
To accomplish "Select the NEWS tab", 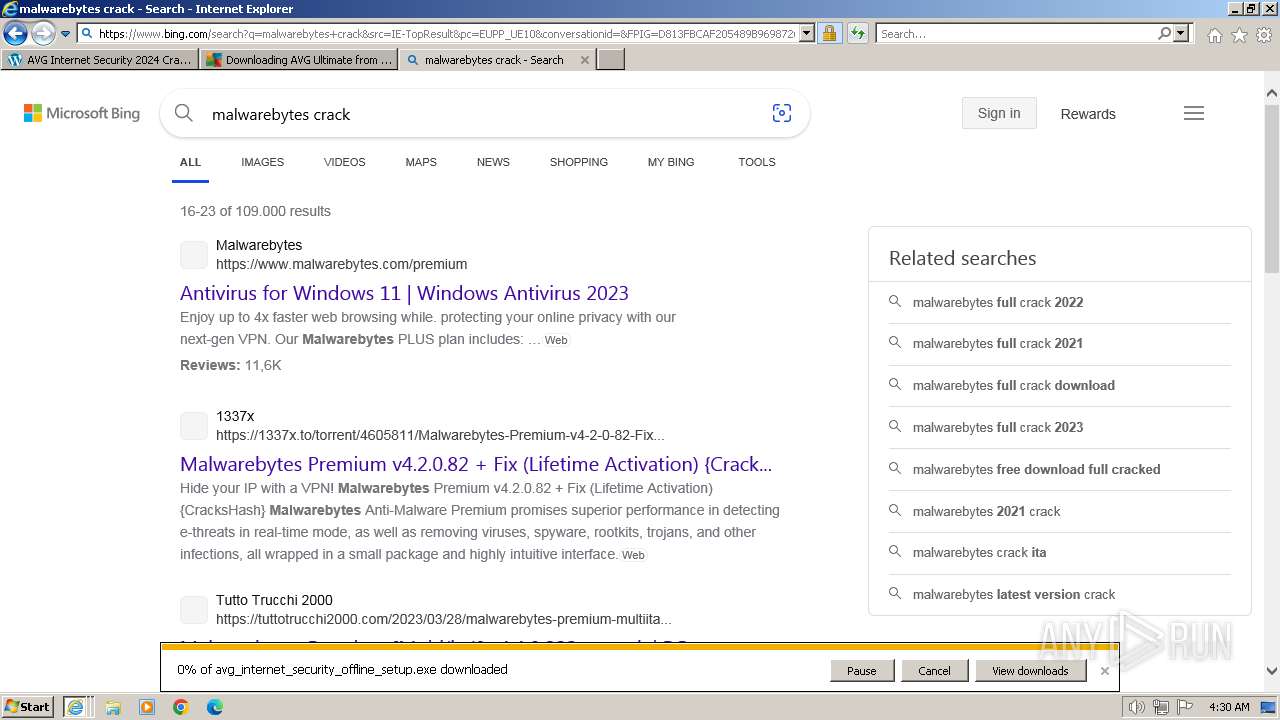I will pyautogui.click(x=493, y=162).
